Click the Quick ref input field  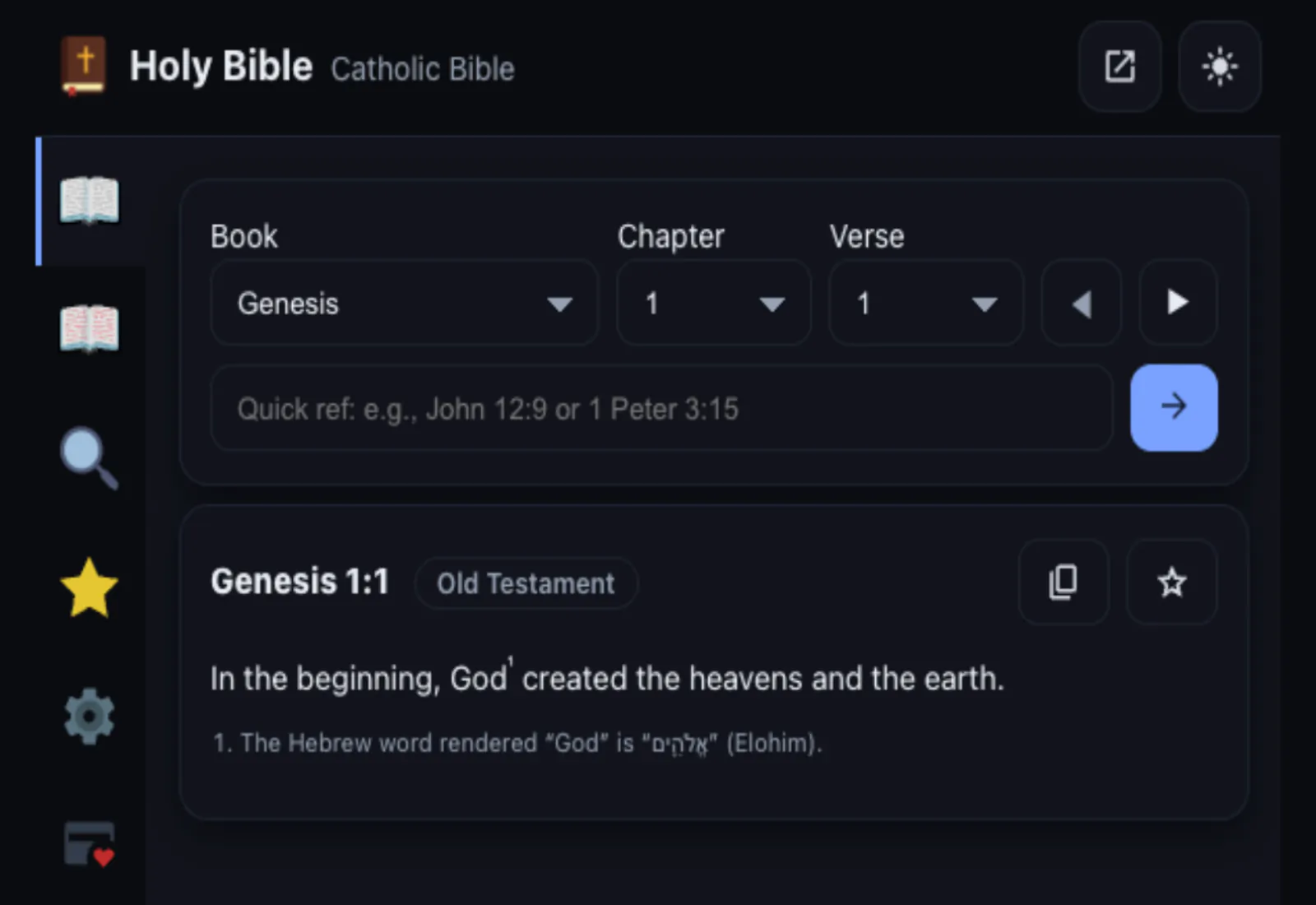click(x=661, y=409)
